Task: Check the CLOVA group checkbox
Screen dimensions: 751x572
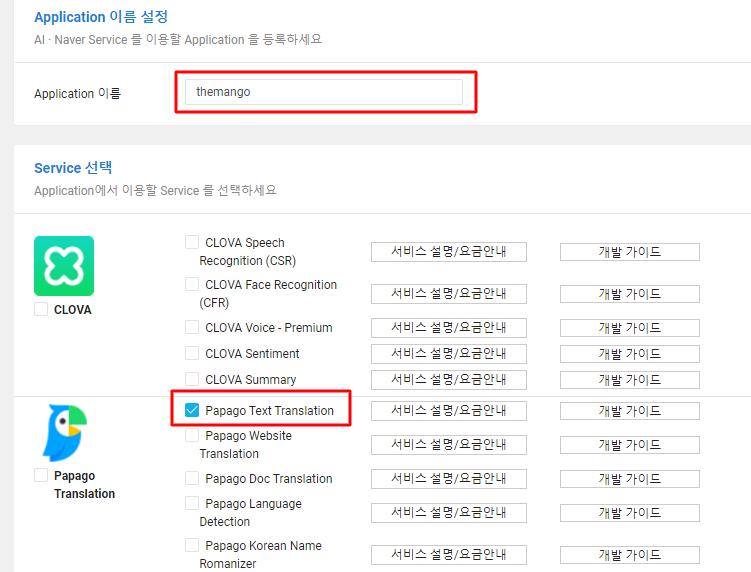Action: pyautogui.click(x=41, y=309)
